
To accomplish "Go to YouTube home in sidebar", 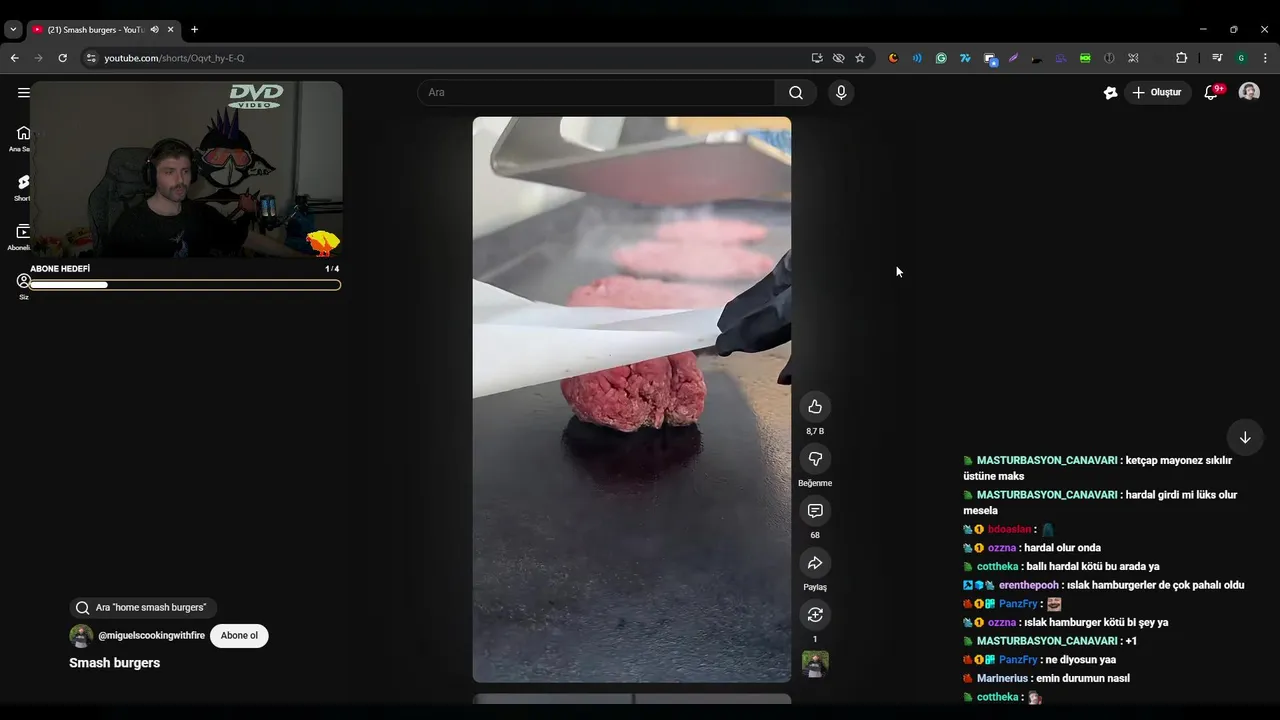I will click(x=23, y=138).
